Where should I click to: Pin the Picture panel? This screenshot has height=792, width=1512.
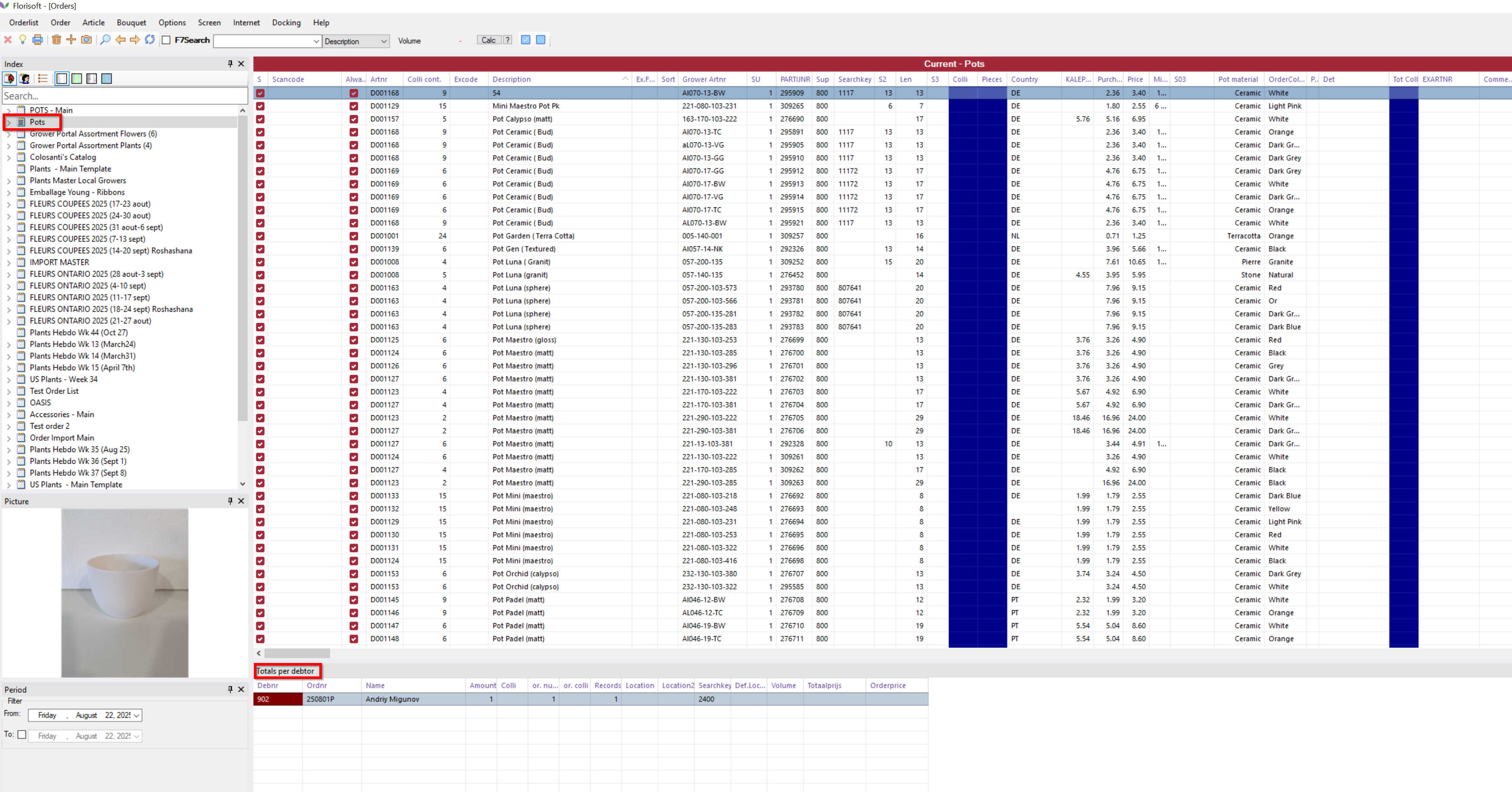pos(230,501)
